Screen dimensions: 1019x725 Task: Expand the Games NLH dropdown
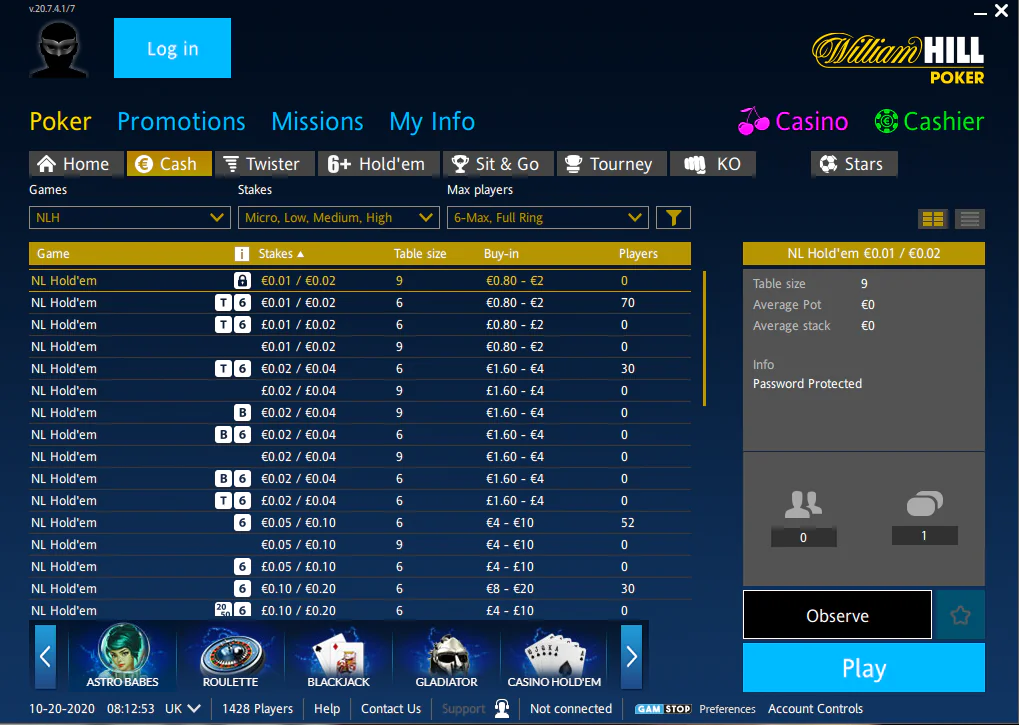130,217
